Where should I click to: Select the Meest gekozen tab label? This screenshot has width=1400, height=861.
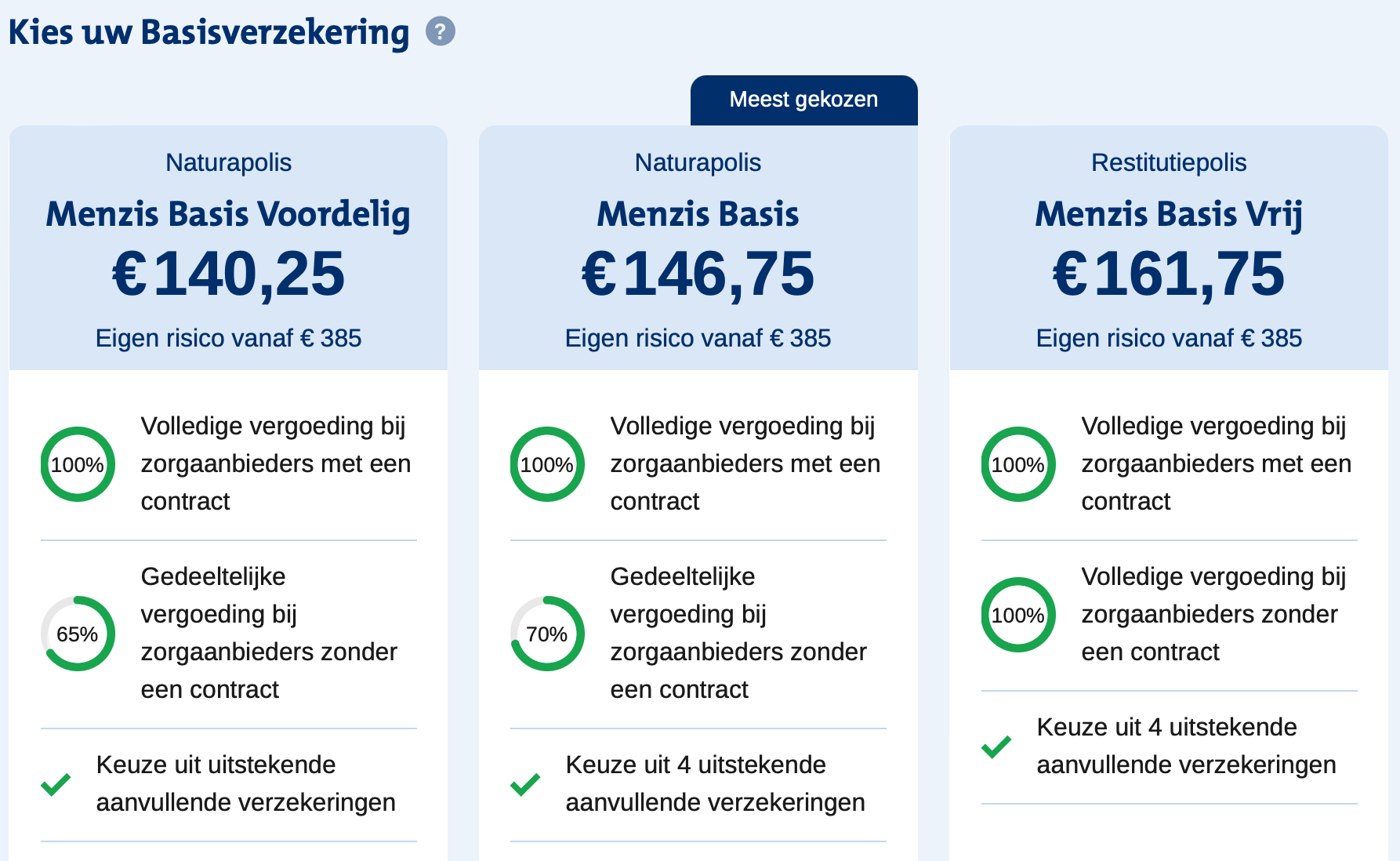pyautogui.click(x=803, y=100)
